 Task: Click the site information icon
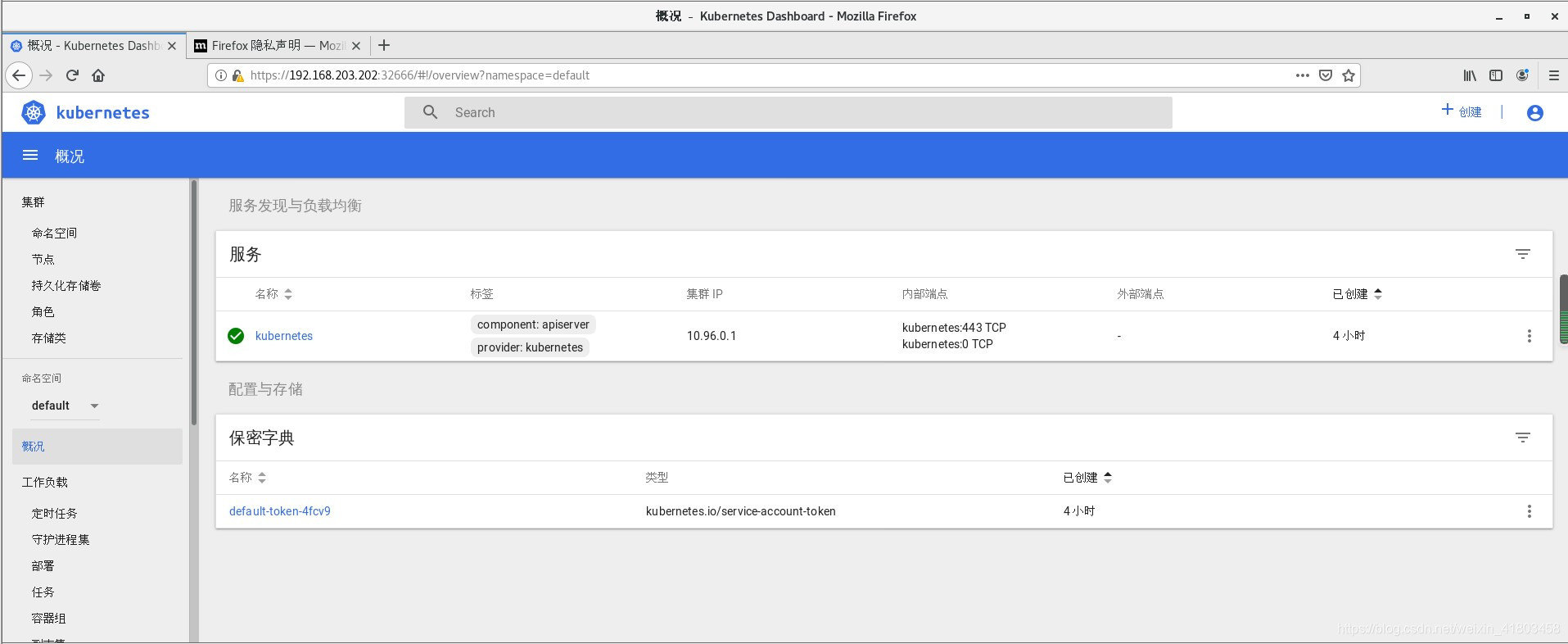click(221, 75)
